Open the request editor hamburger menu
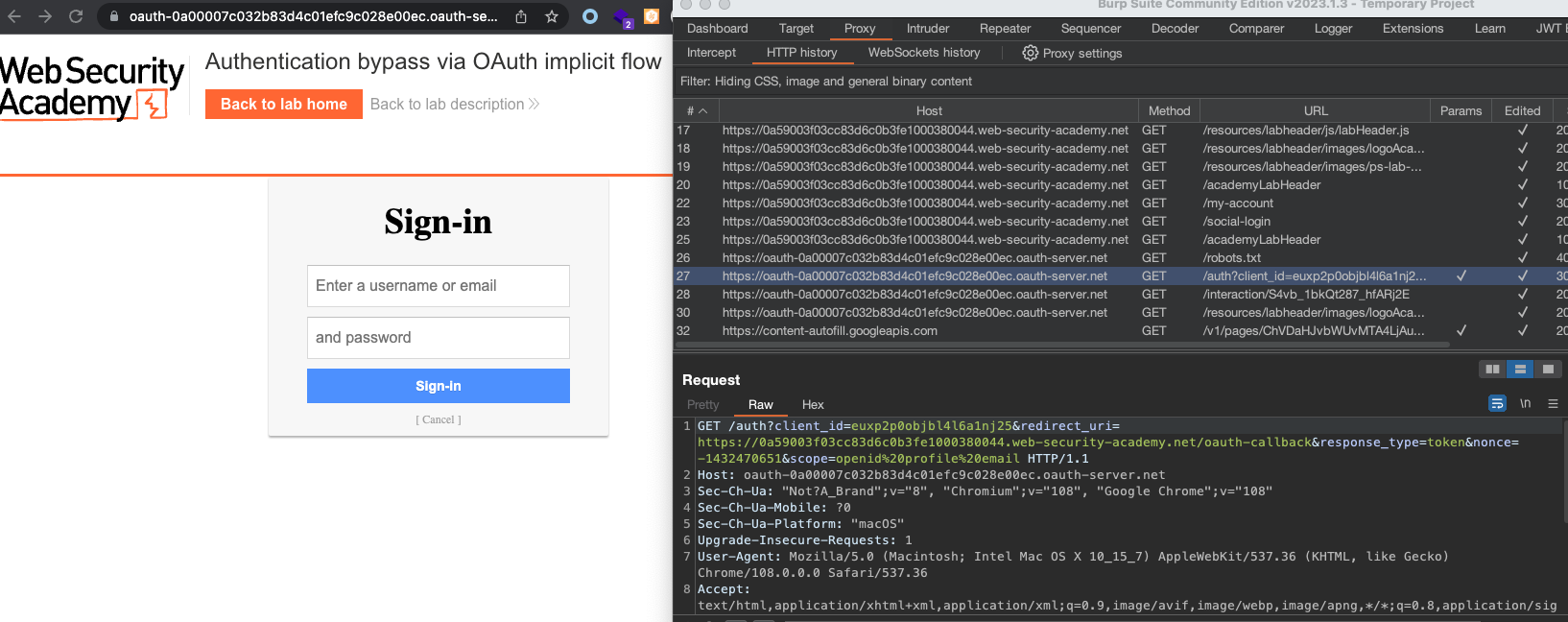1568x622 pixels. [x=1553, y=404]
